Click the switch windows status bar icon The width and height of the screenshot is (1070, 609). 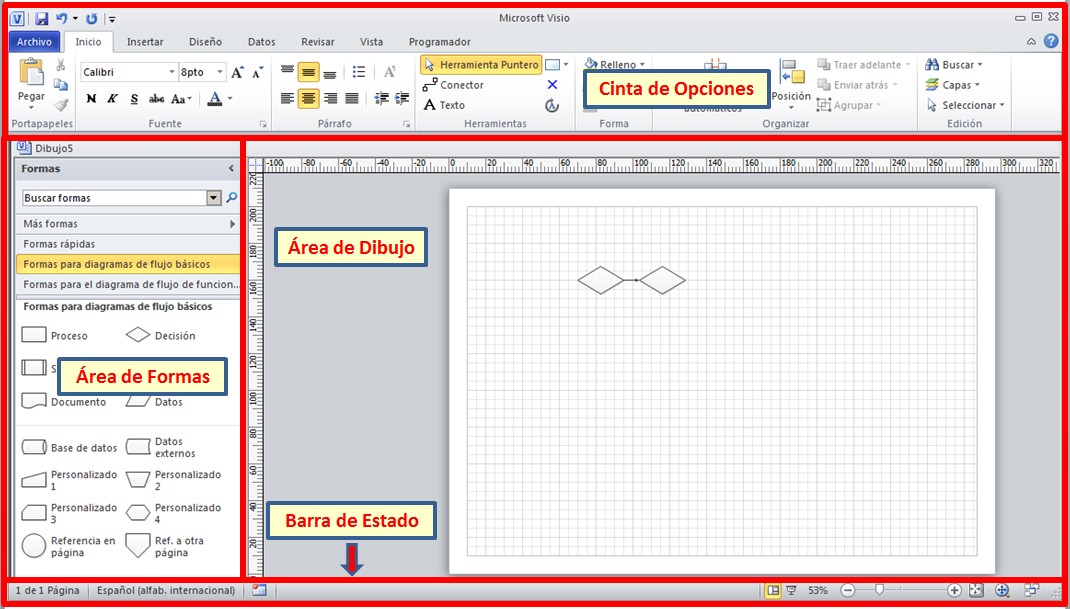[1030, 590]
